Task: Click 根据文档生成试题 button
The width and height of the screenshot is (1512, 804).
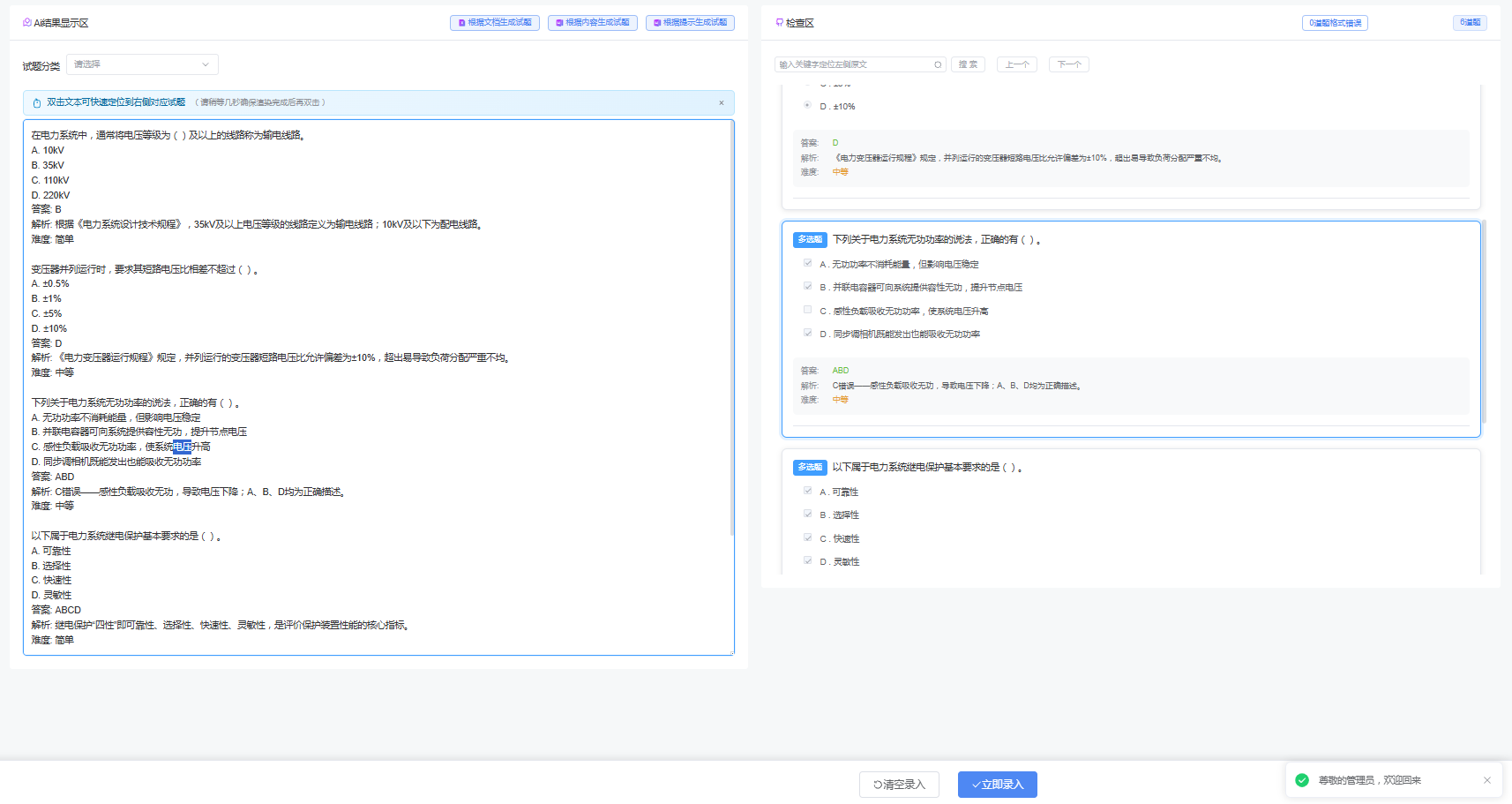Action: coord(495,23)
